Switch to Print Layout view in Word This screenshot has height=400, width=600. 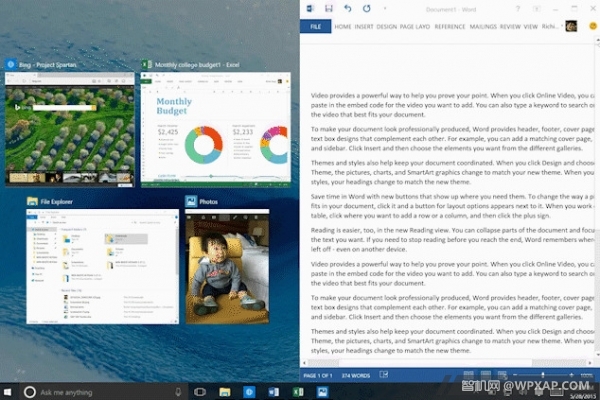point(486,375)
